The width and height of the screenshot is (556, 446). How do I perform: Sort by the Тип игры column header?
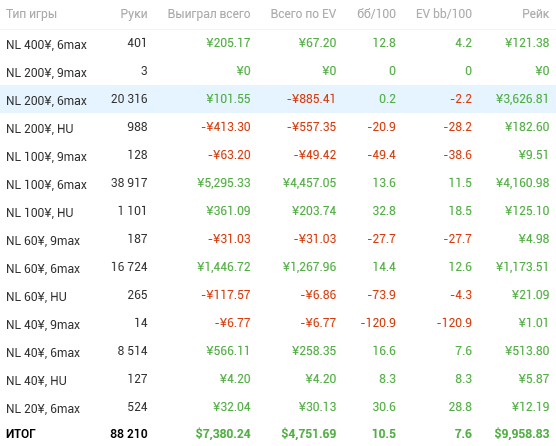tap(32, 14)
